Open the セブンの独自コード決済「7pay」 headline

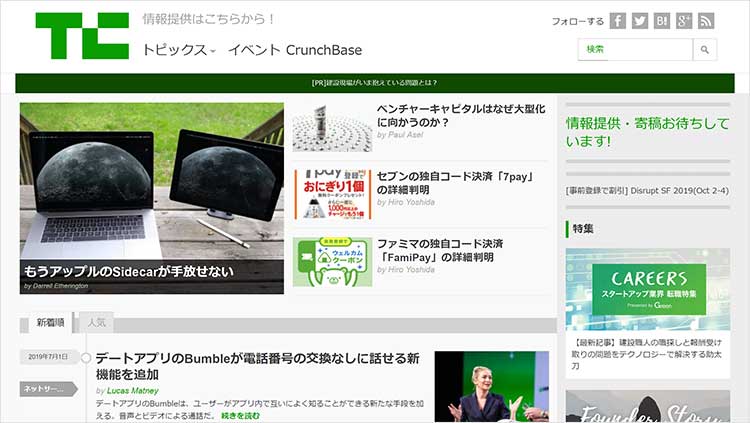pos(455,183)
